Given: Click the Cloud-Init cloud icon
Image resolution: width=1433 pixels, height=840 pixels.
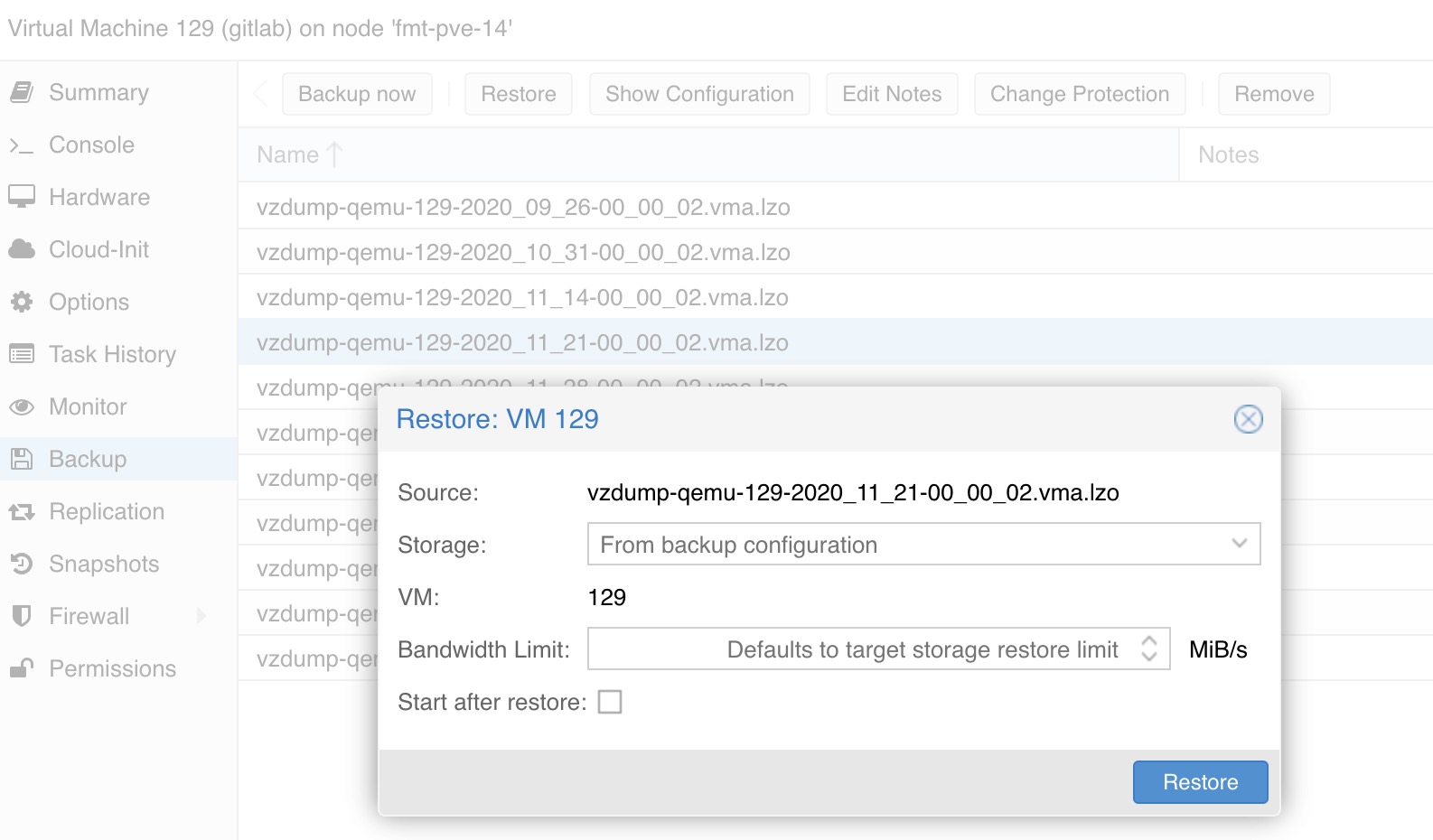Looking at the screenshot, I should click(x=22, y=249).
